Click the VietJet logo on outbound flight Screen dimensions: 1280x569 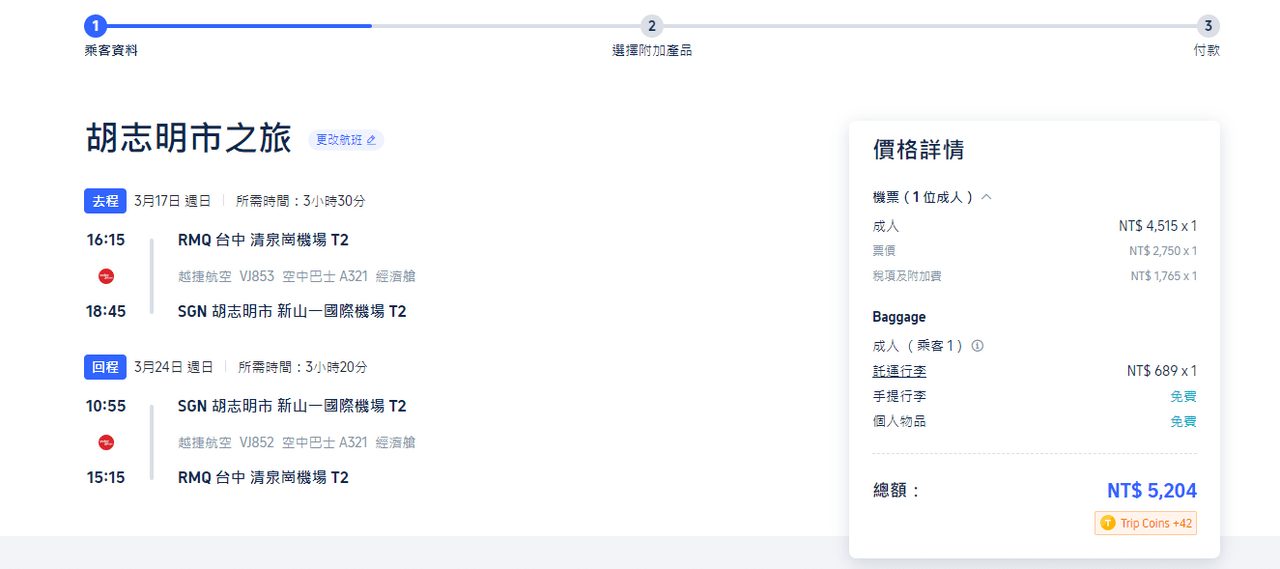coord(106,276)
